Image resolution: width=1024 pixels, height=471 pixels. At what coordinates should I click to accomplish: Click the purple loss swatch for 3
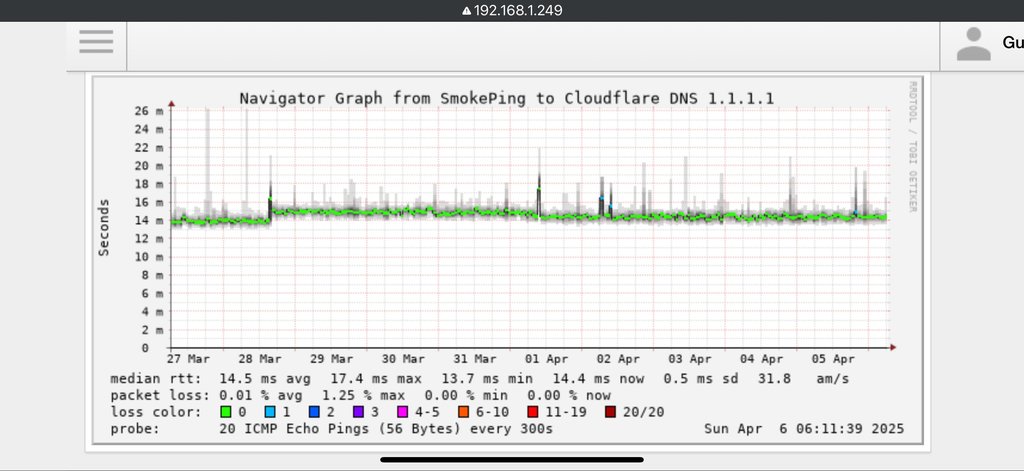359,412
